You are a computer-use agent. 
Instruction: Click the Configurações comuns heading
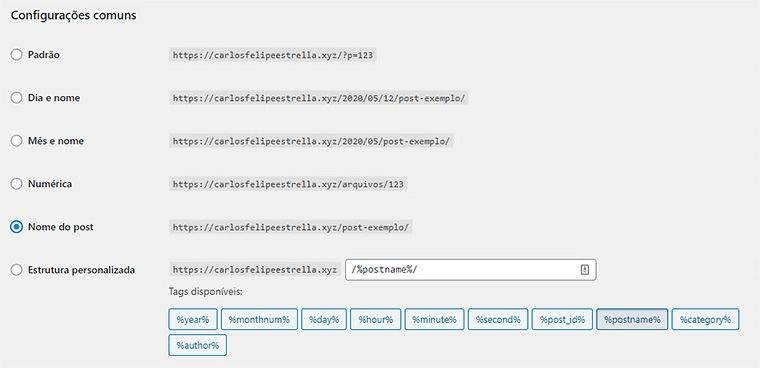pos(73,16)
